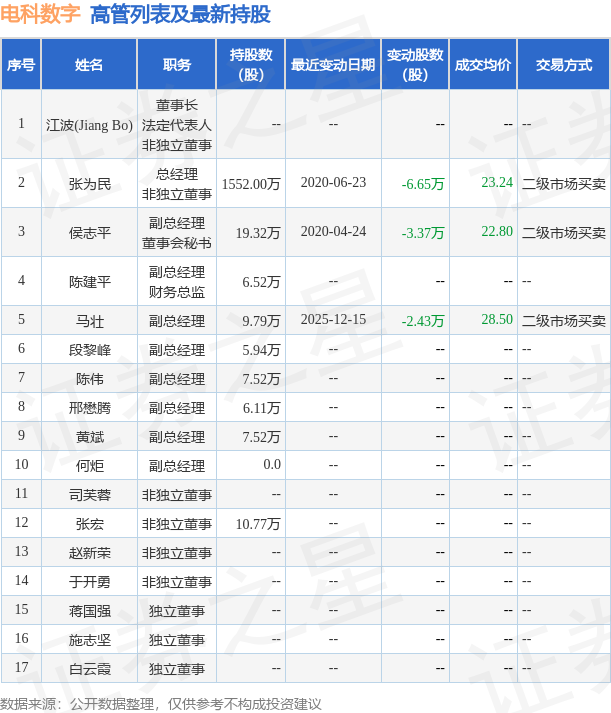The width and height of the screenshot is (611, 713).
Task: Click the date 2020-06-23
Action: (333, 183)
